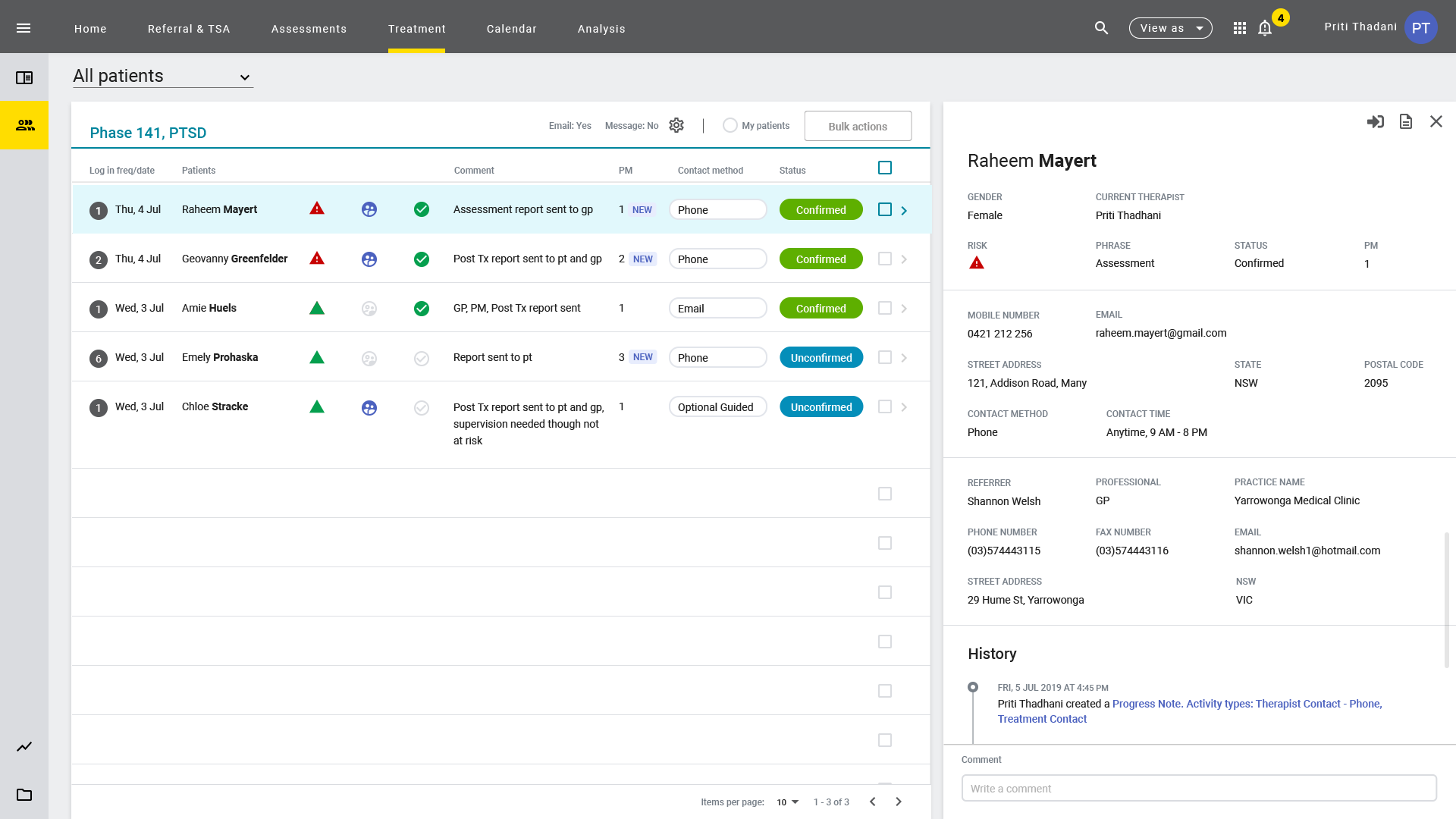Image resolution: width=1456 pixels, height=819 pixels.
Task: Open the hamburger menu icon
Action: point(24,28)
